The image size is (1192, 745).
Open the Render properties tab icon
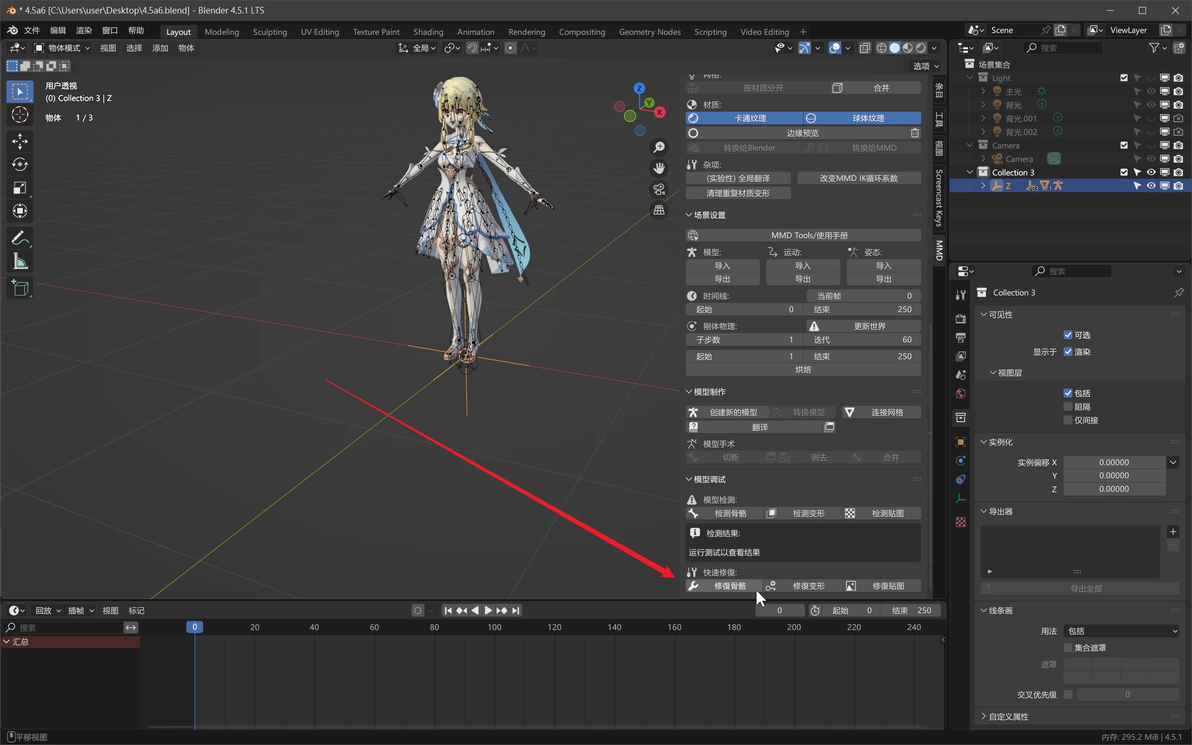click(961, 319)
